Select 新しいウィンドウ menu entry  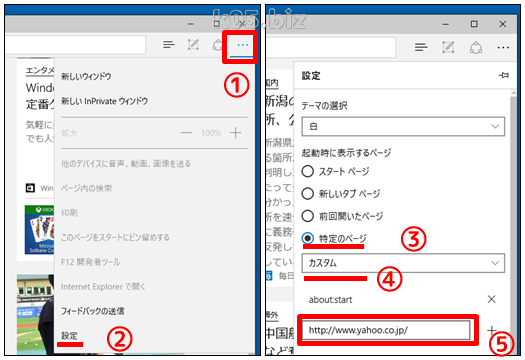click(x=86, y=76)
